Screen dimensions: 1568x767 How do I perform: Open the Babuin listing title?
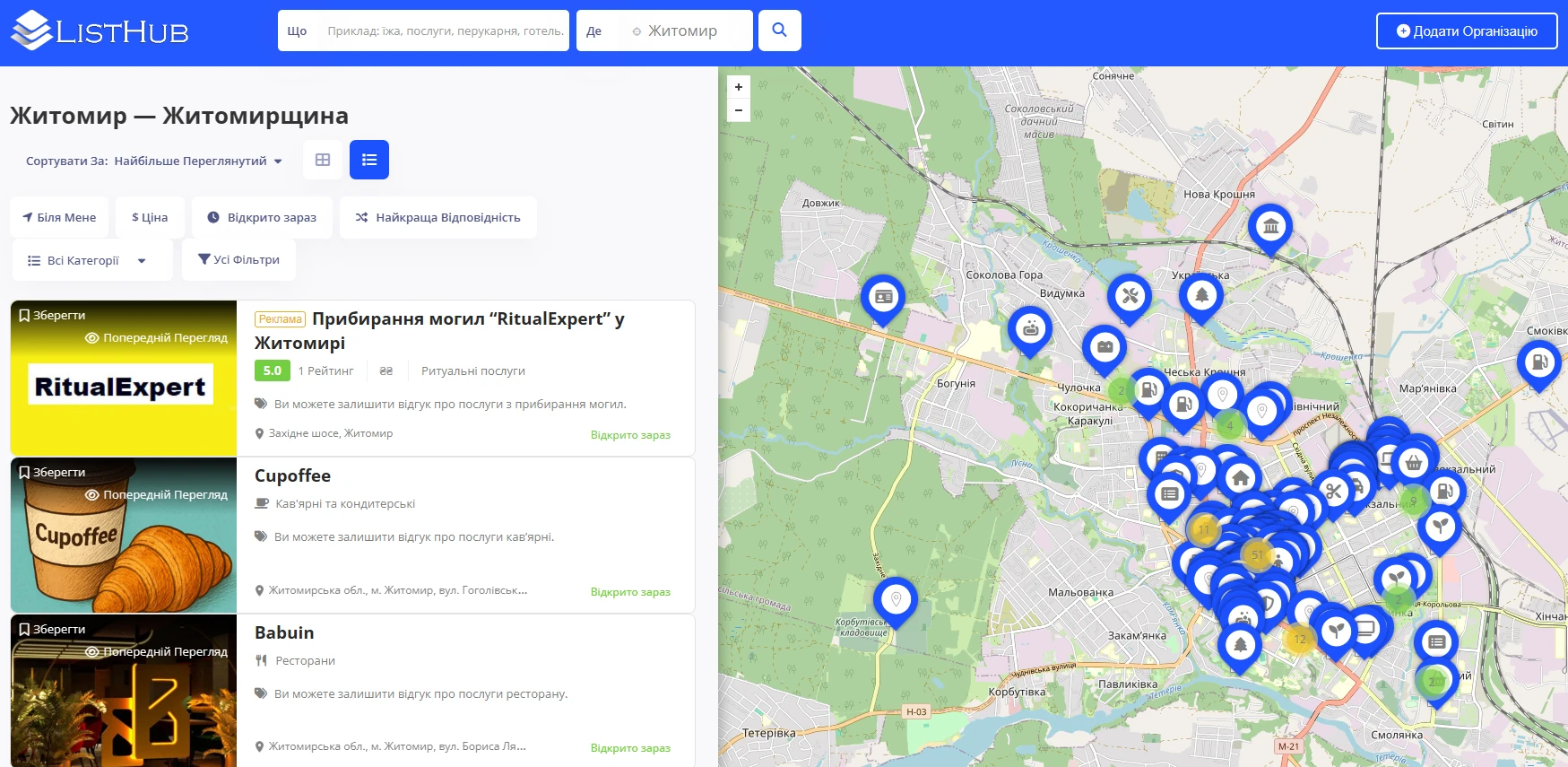(284, 633)
